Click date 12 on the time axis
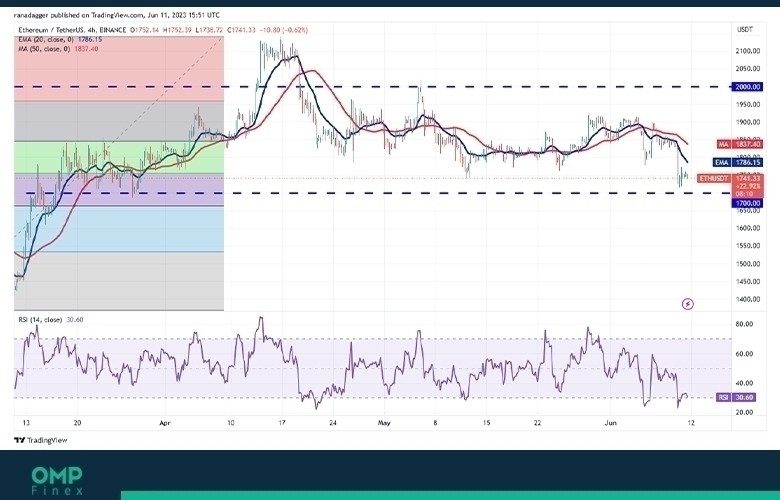 coord(690,423)
